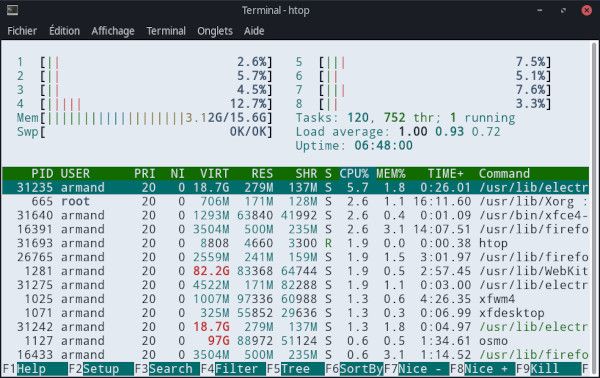
Task: Select the xfdesktop process row
Action: click(x=295, y=313)
